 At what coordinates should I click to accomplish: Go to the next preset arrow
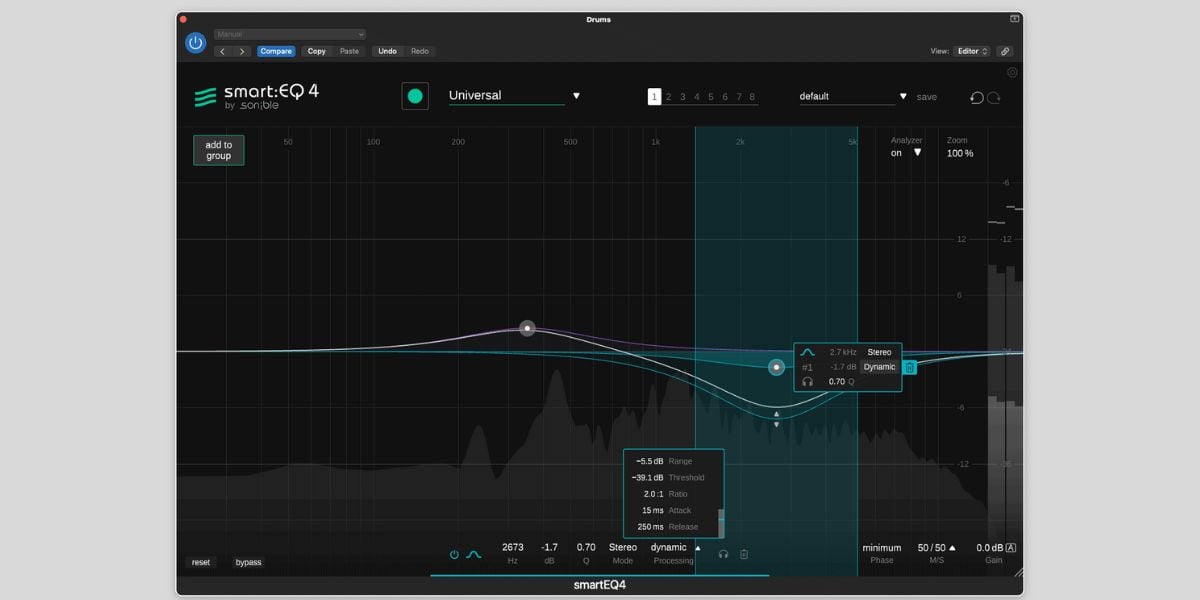pos(242,51)
